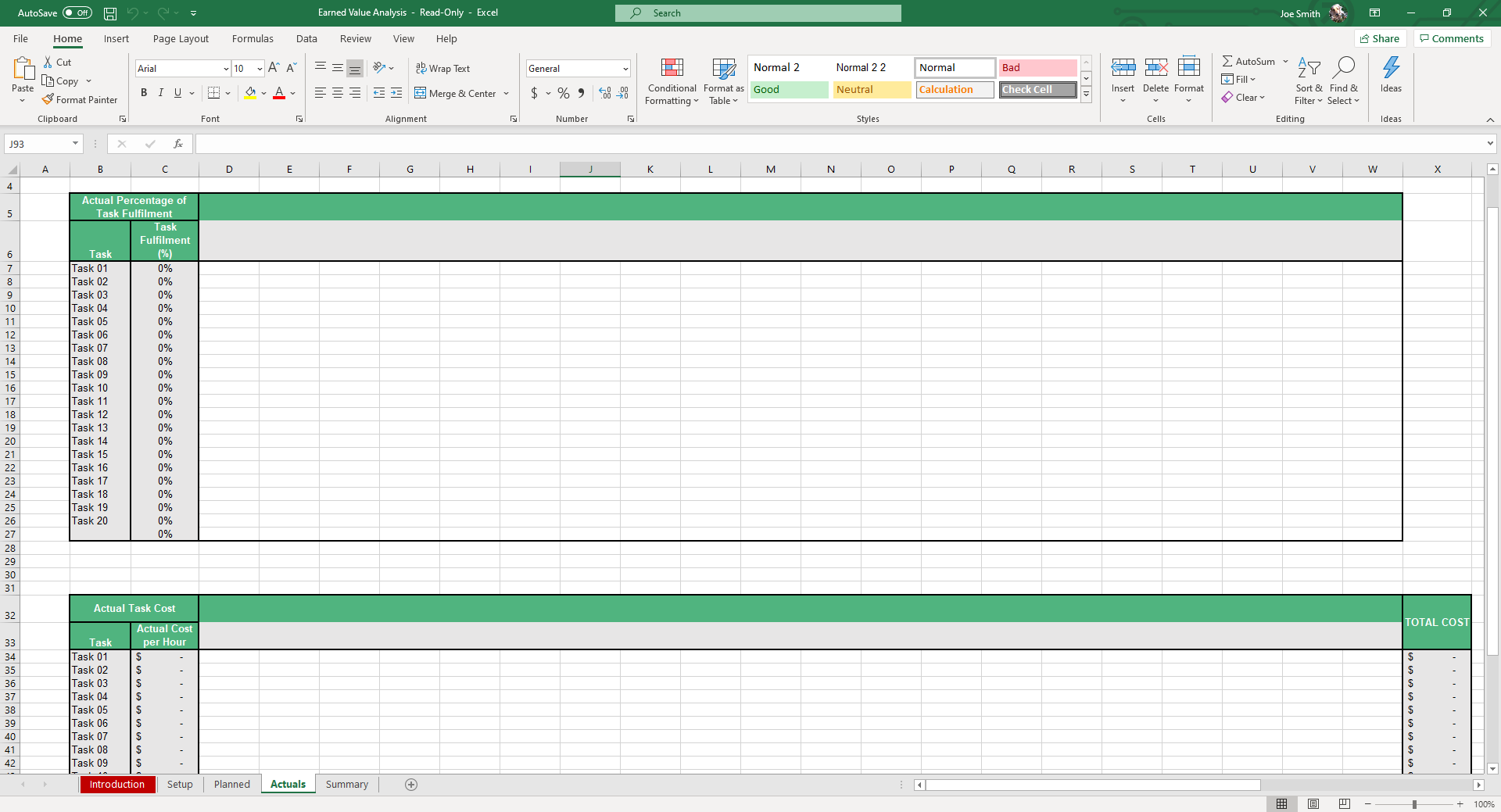The width and height of the screenshot is (1501, 812).
Task: Click the Decrease Font Size icon
Action: point(291,68)
